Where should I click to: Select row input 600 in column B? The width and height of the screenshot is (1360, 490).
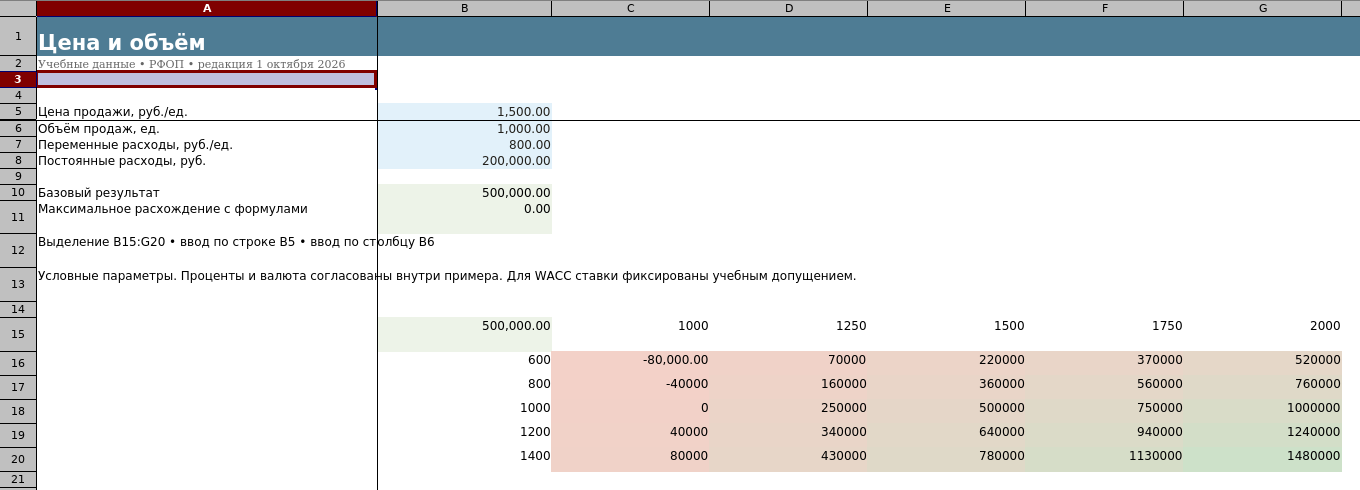coord(464,363)
